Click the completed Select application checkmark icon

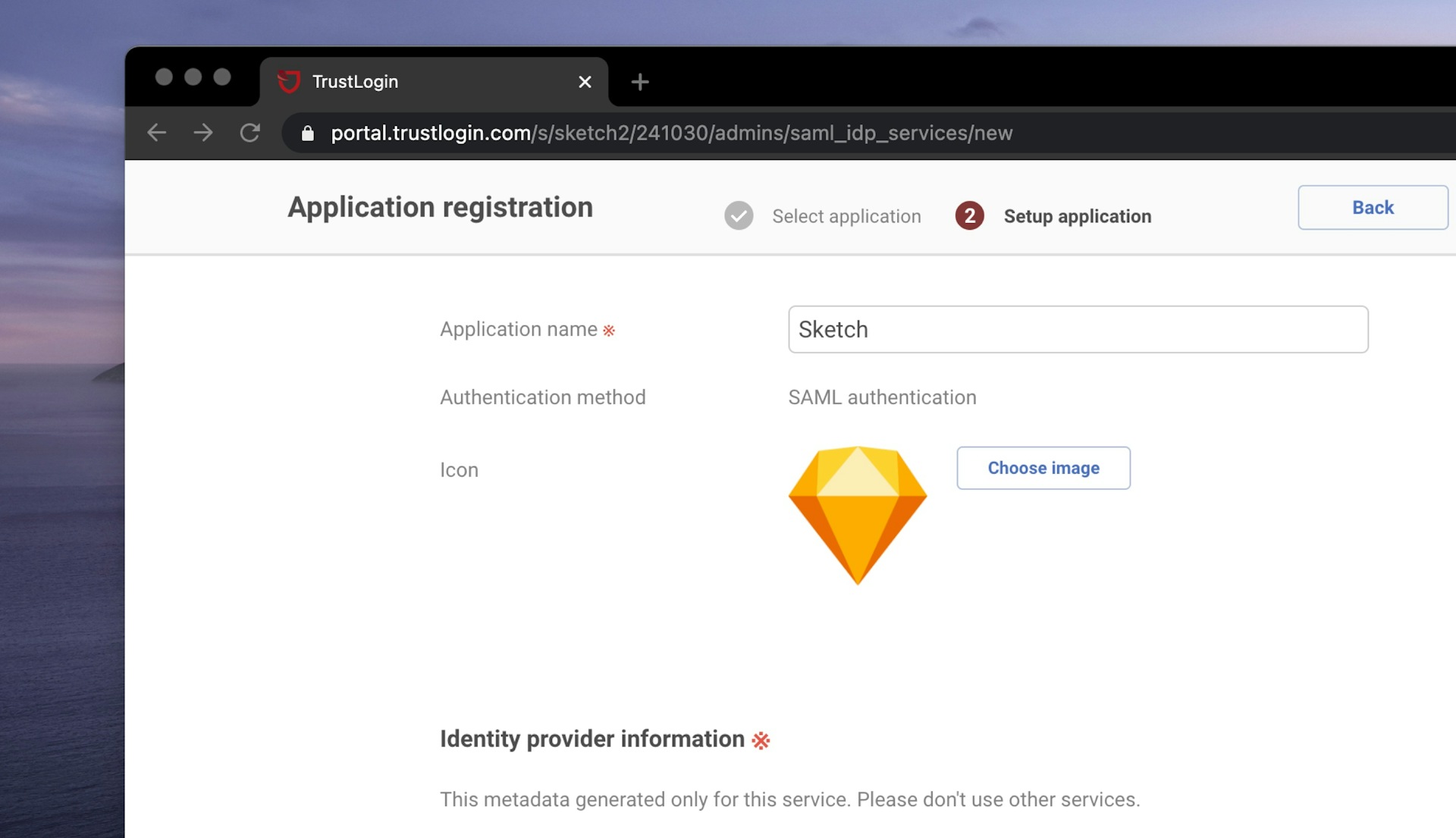(x=739, y=215)
